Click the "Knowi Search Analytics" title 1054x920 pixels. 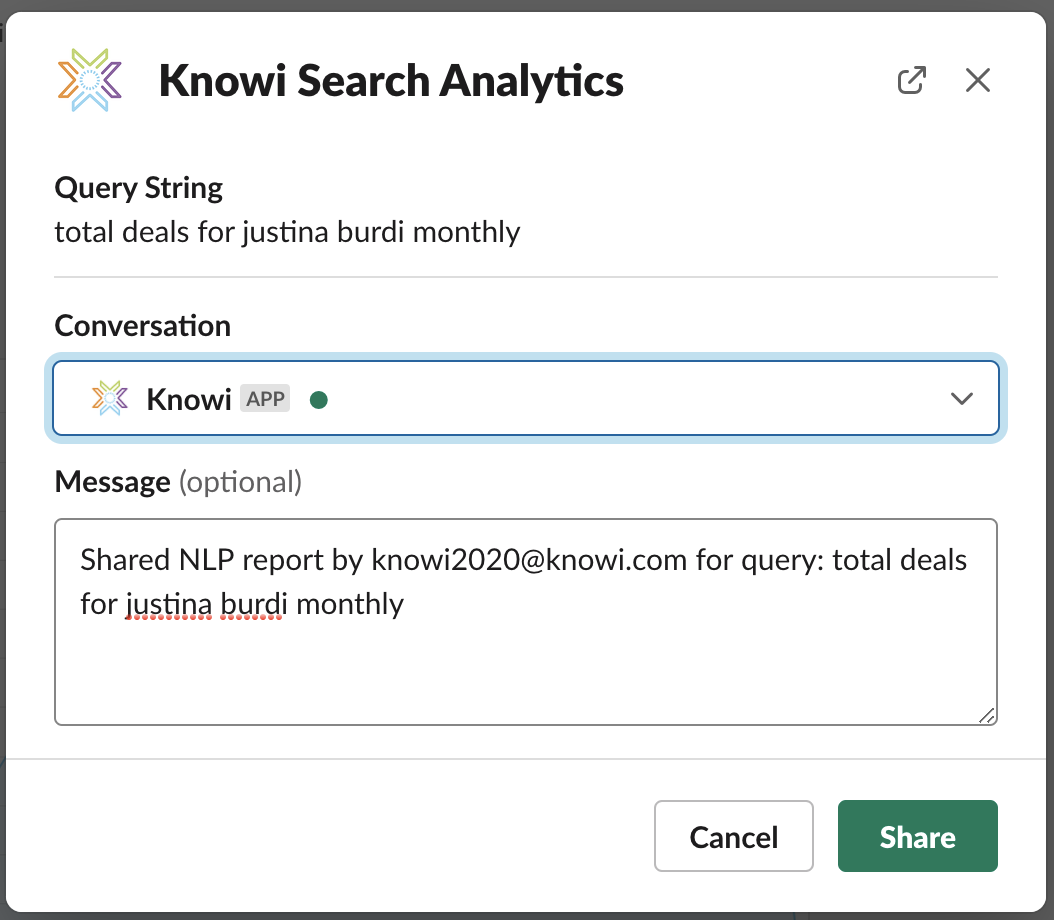[391, 81]
